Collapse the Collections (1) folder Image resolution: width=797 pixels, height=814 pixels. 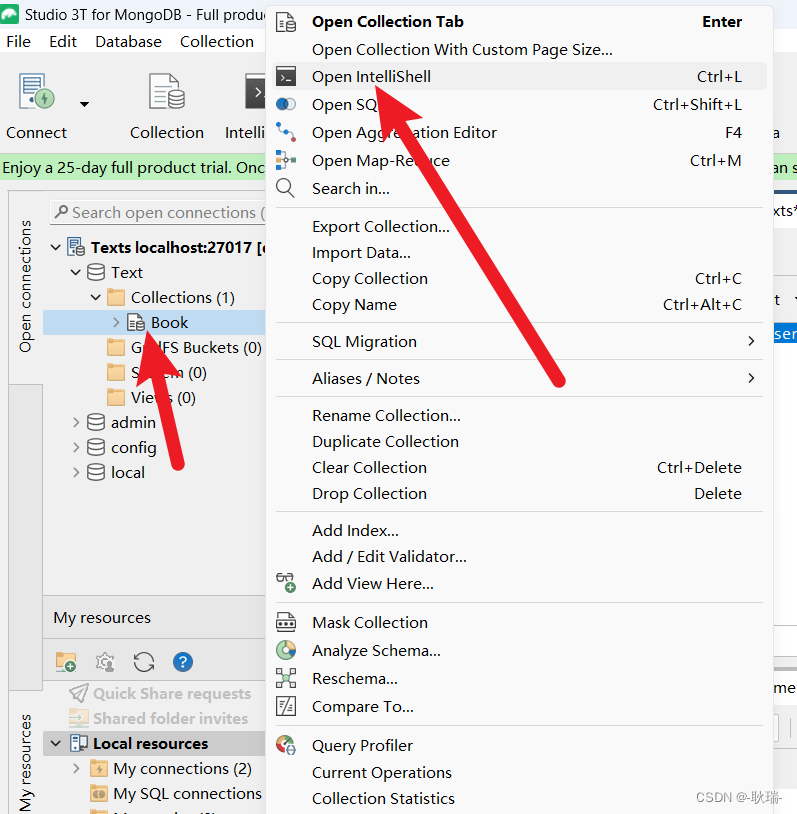(96, 297)
